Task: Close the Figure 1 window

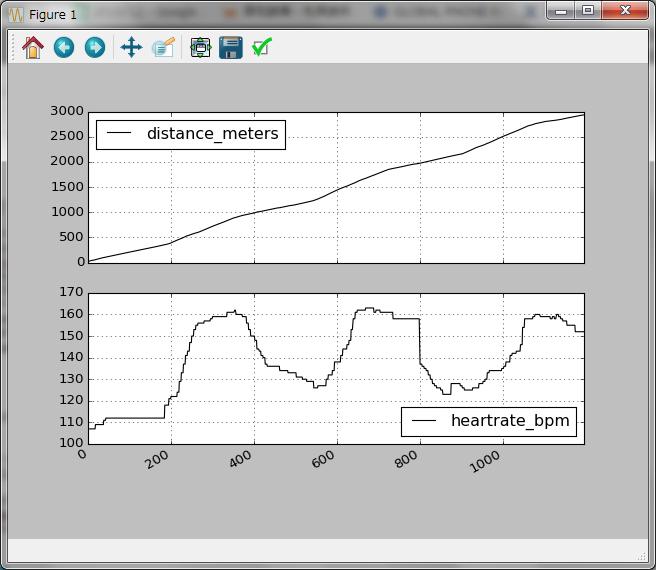Action: pos(625,10)
